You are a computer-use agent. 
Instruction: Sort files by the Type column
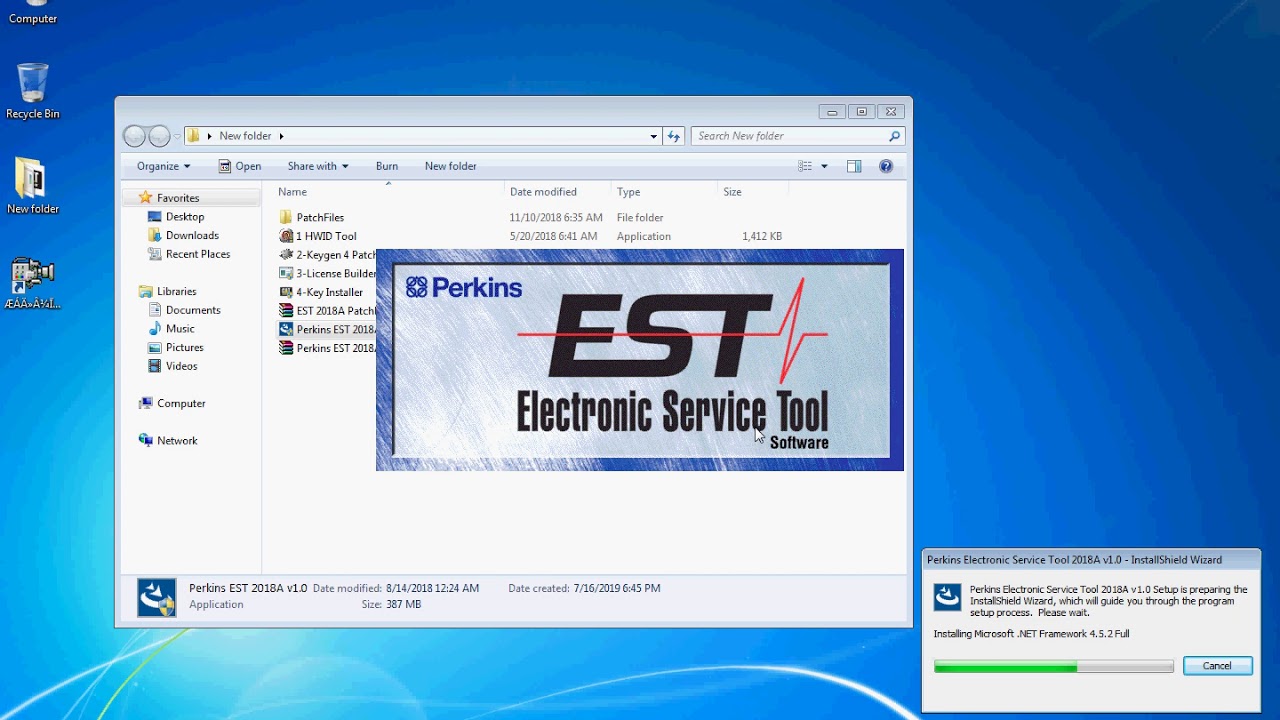pos(664,192)
